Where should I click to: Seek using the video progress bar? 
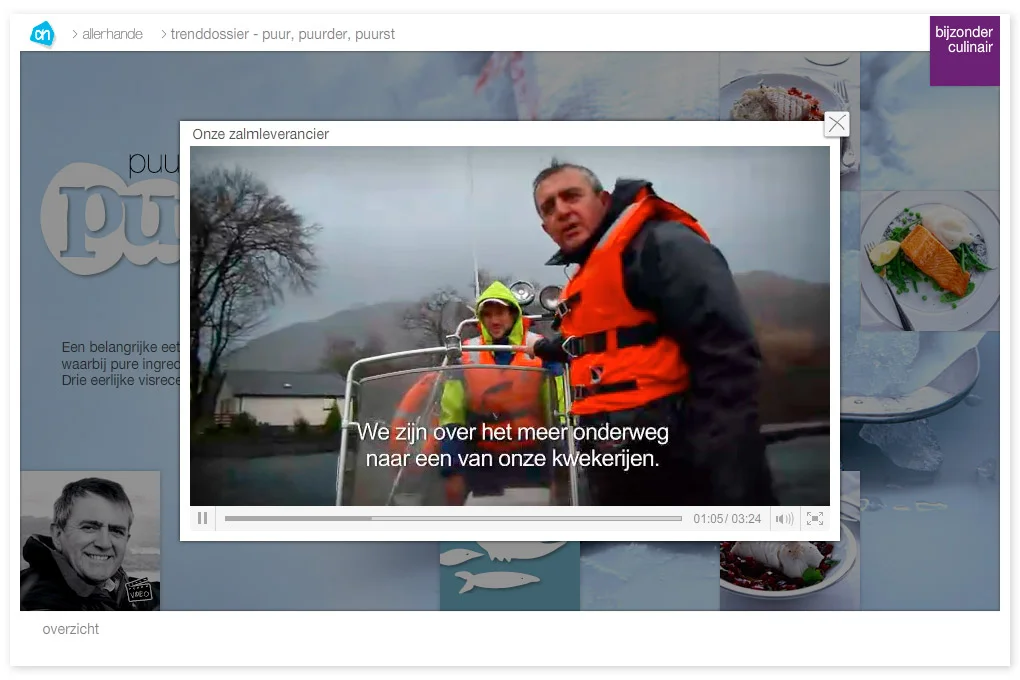click(453, 519)
